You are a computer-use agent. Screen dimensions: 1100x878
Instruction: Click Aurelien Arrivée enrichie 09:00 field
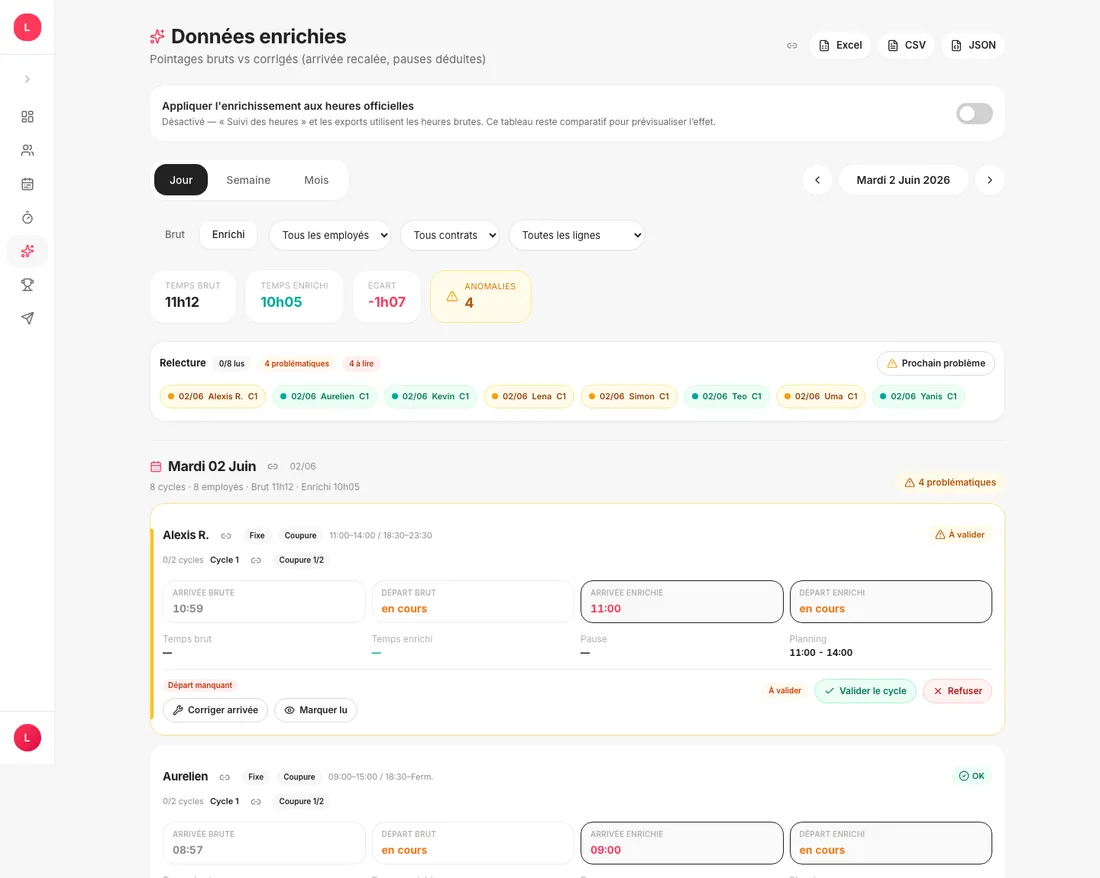pos(681,843)
